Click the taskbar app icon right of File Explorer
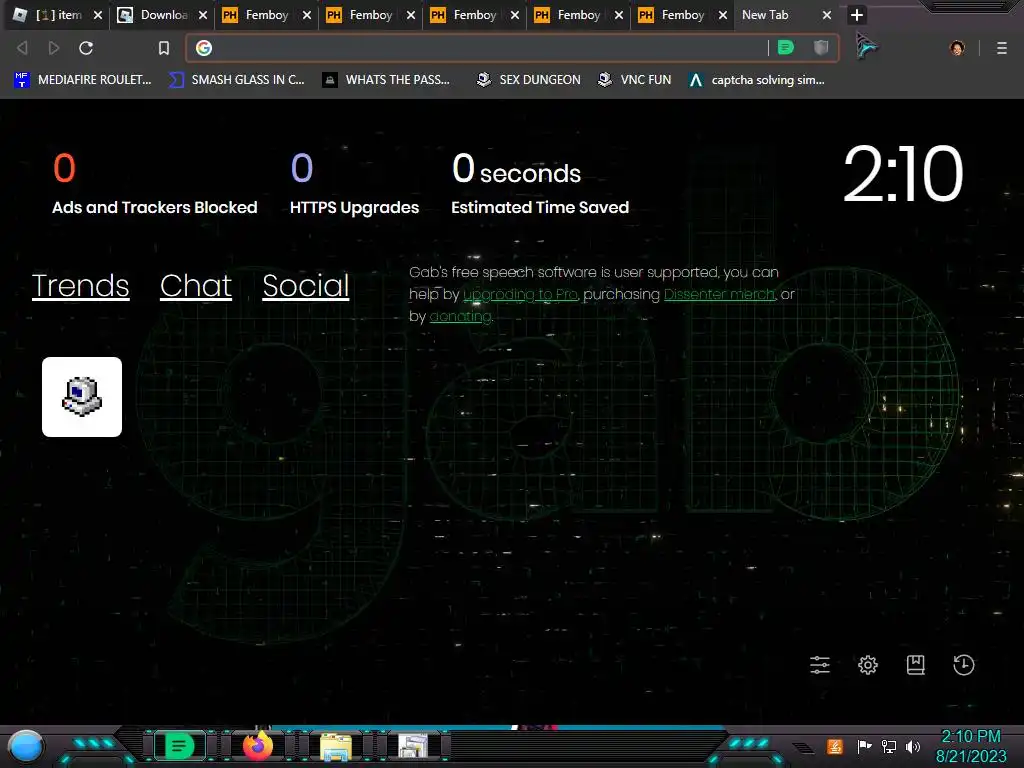 [413, 746]
